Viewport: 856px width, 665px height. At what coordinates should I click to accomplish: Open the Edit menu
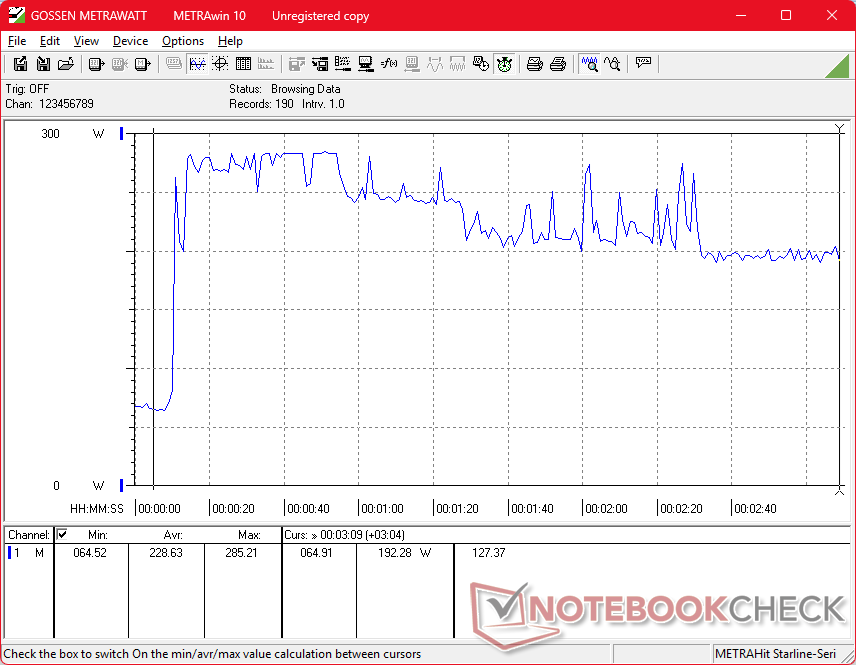[50, 41]
